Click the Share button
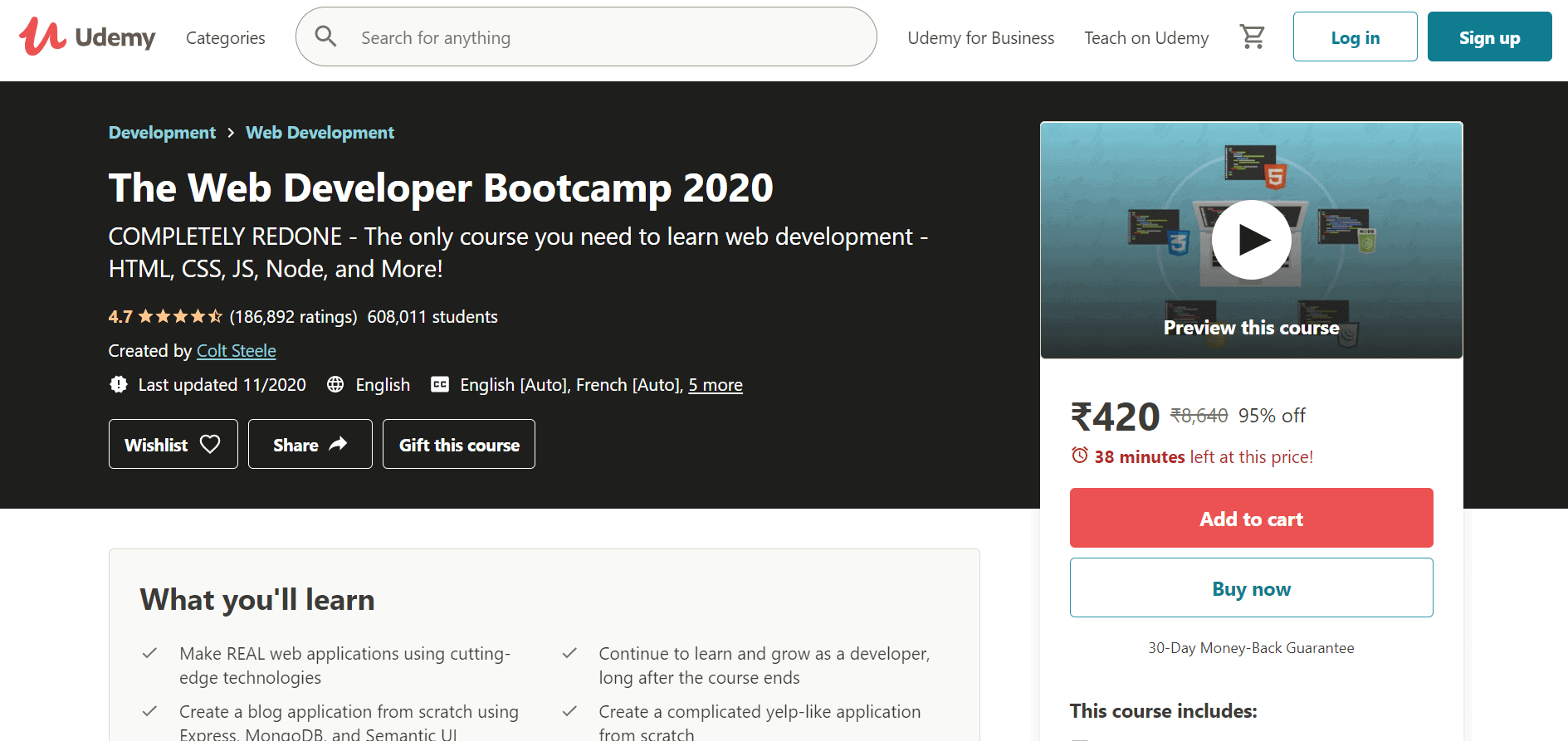This screenshot has height=741, width=1568. 310,444
